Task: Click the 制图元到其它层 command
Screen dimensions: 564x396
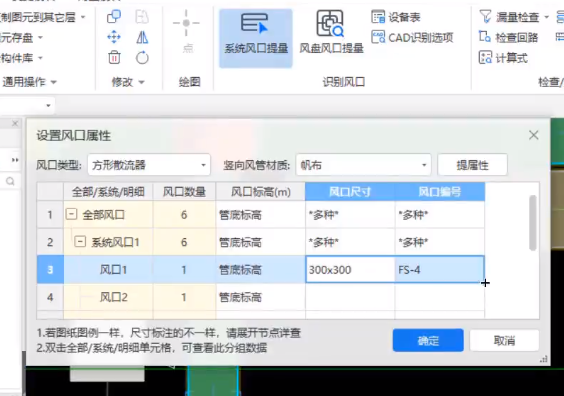Action: coord(37,17)
